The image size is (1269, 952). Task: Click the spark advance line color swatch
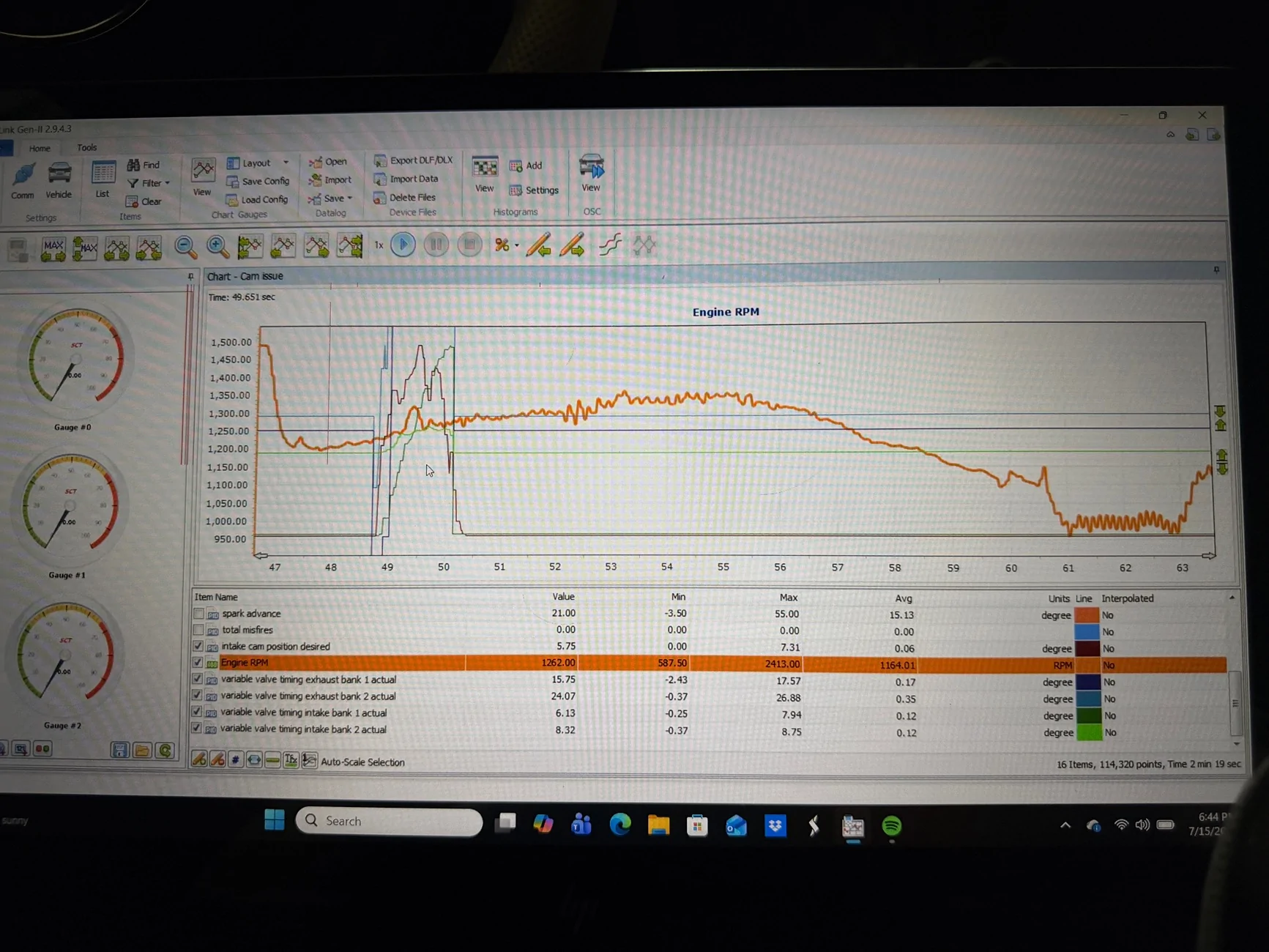click(x=1087, y=615)
